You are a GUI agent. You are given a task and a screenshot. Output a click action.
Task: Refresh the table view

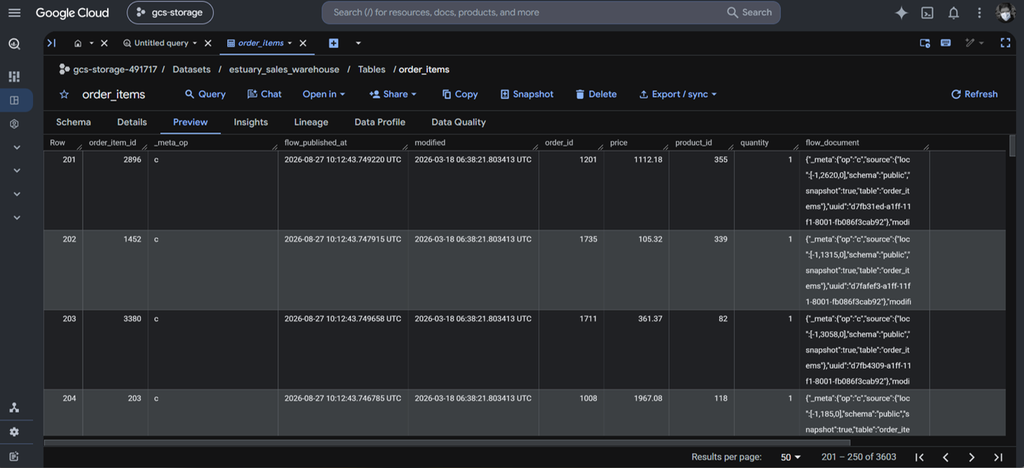pos(974,95)
